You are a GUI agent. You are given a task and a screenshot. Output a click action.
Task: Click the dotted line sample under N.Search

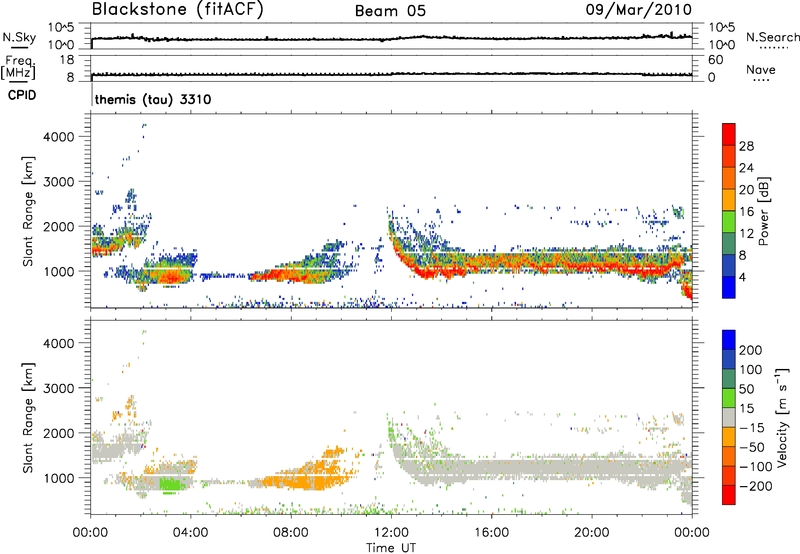click(x=773, y=48)
